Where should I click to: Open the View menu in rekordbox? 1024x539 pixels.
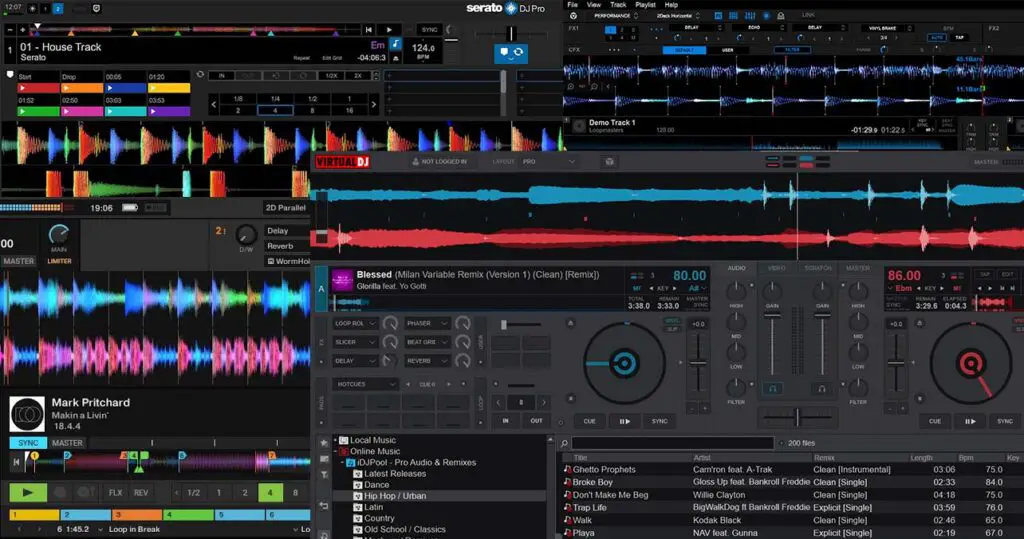[594, 5]
